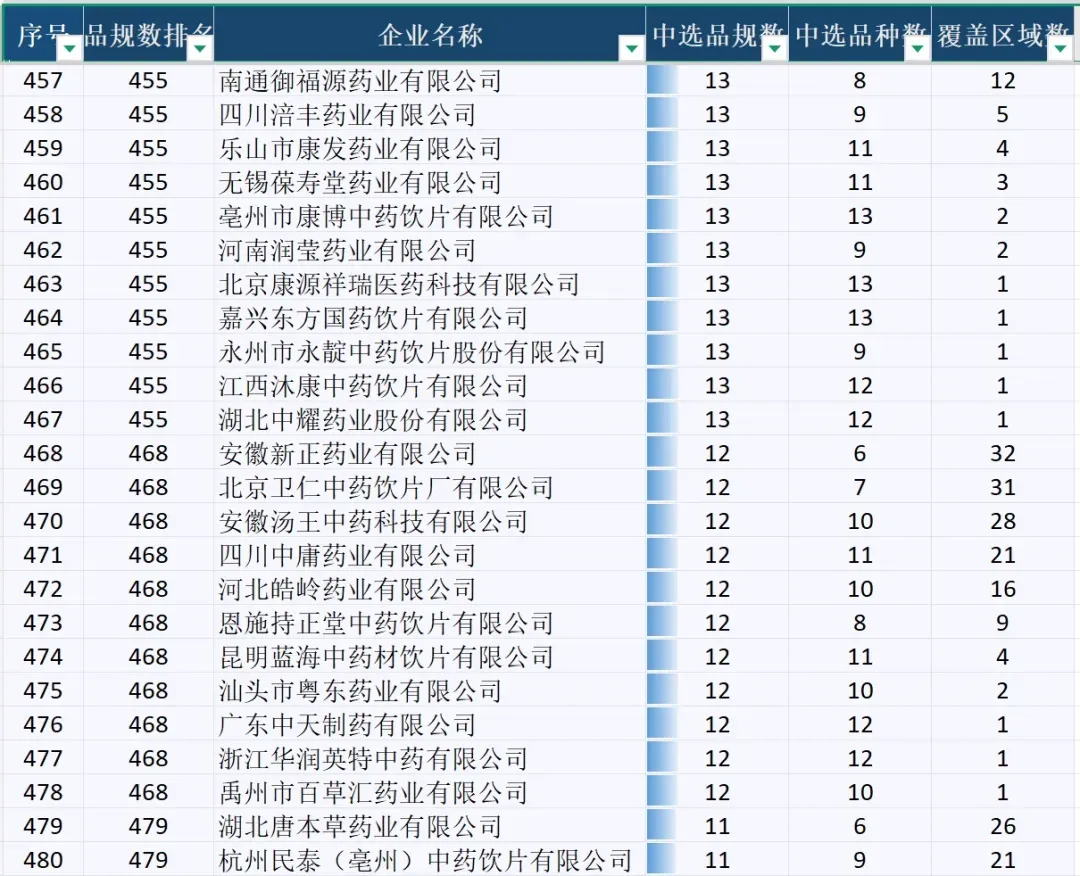This screenshot has height=876, width=1080.
Task: Click serial number cell 480
Action: 43,860
